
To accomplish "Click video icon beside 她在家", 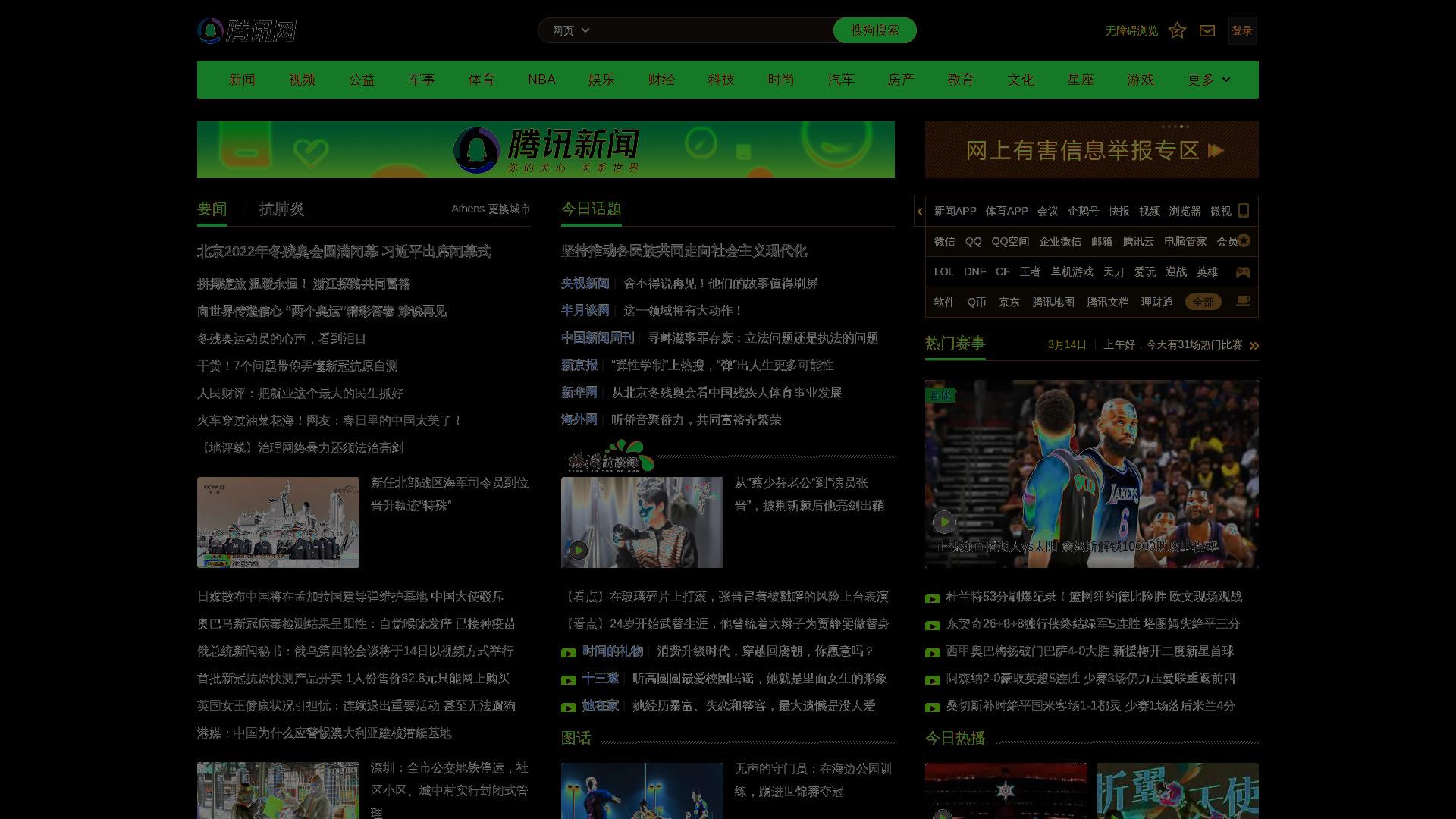I will [x=569, y=707].
